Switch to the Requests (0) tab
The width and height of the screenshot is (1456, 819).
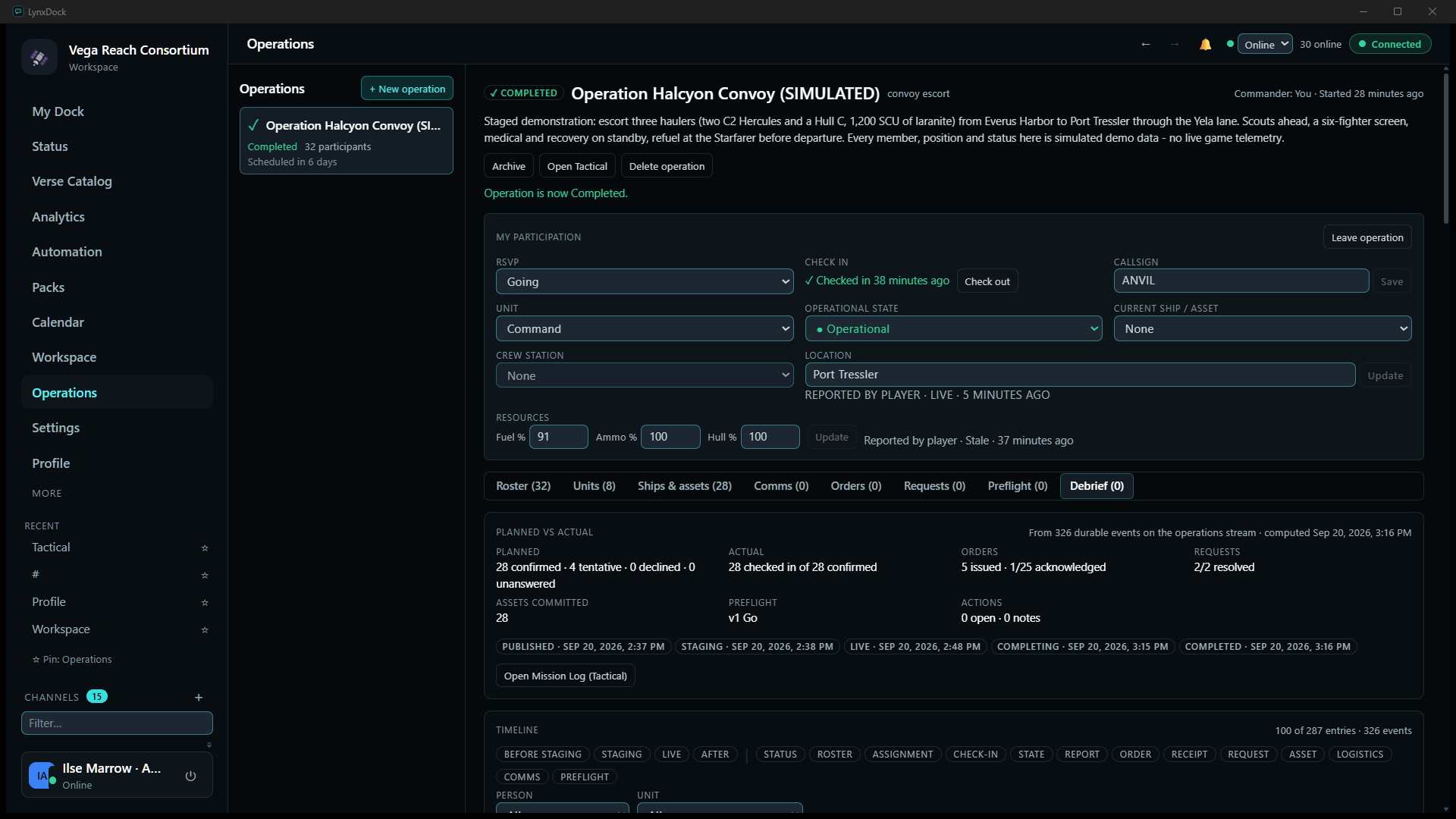pyautogui.click(x=935, y=486)
